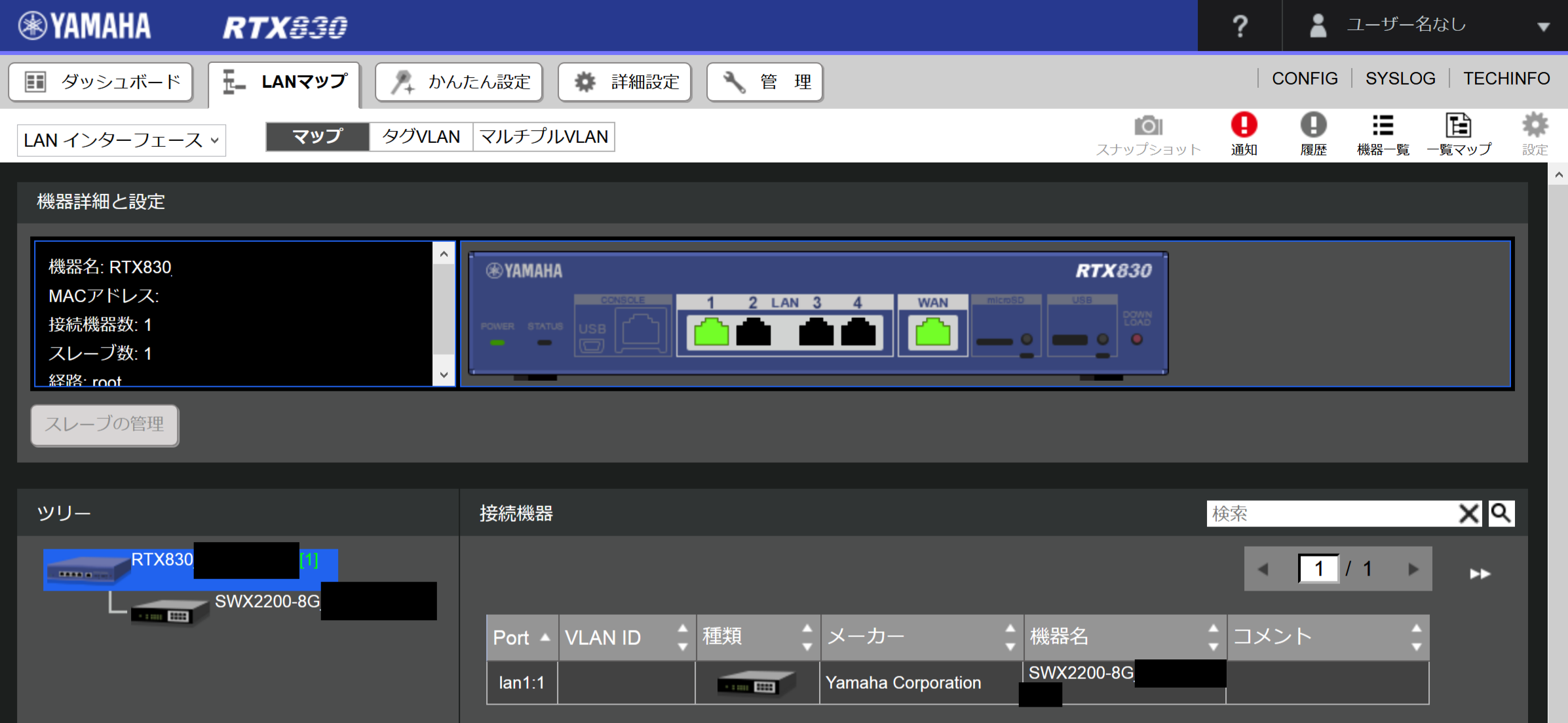
Task: Clear the search field with X icon
Action: tap(1469, 513)
